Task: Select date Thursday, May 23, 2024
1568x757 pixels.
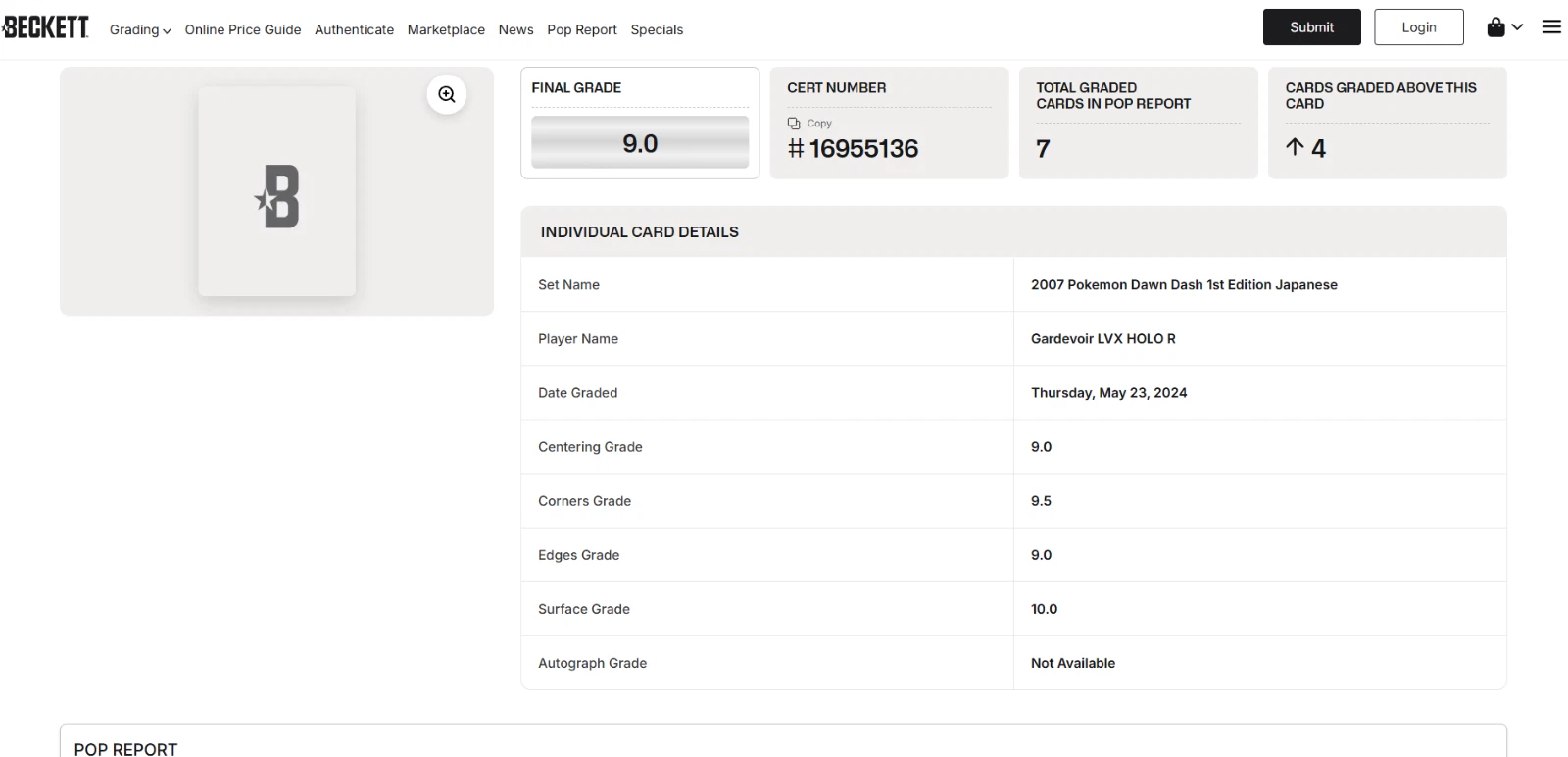Action: click(1108, 393)
